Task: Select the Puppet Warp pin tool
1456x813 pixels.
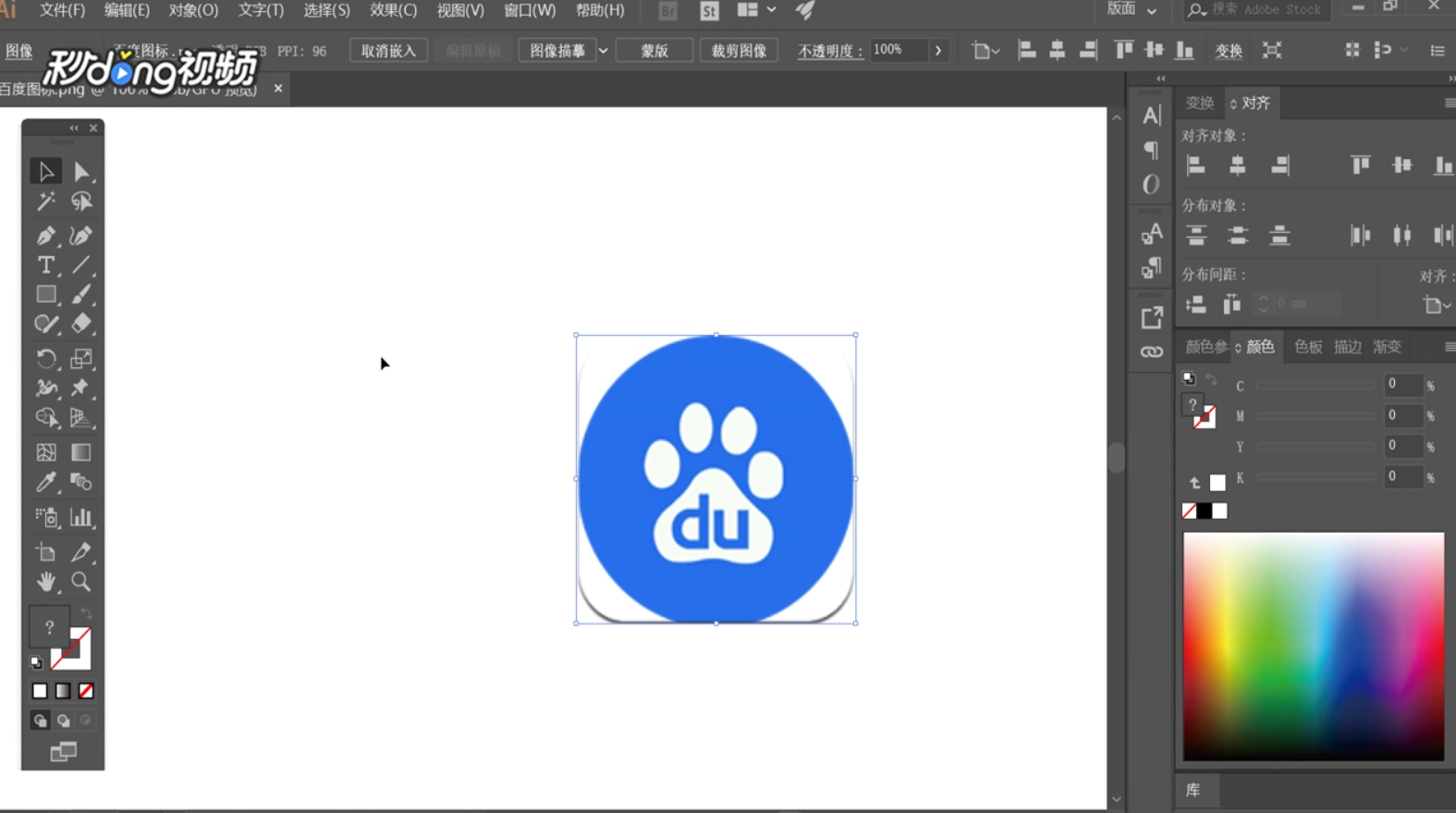Action: [x=81, y=388]
